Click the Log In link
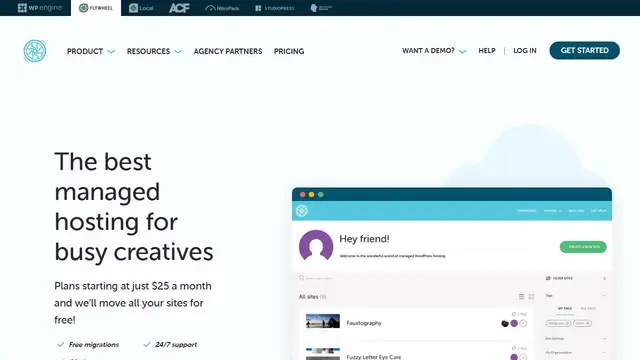This screenshot has height=360, width=640. click(525, 51)
